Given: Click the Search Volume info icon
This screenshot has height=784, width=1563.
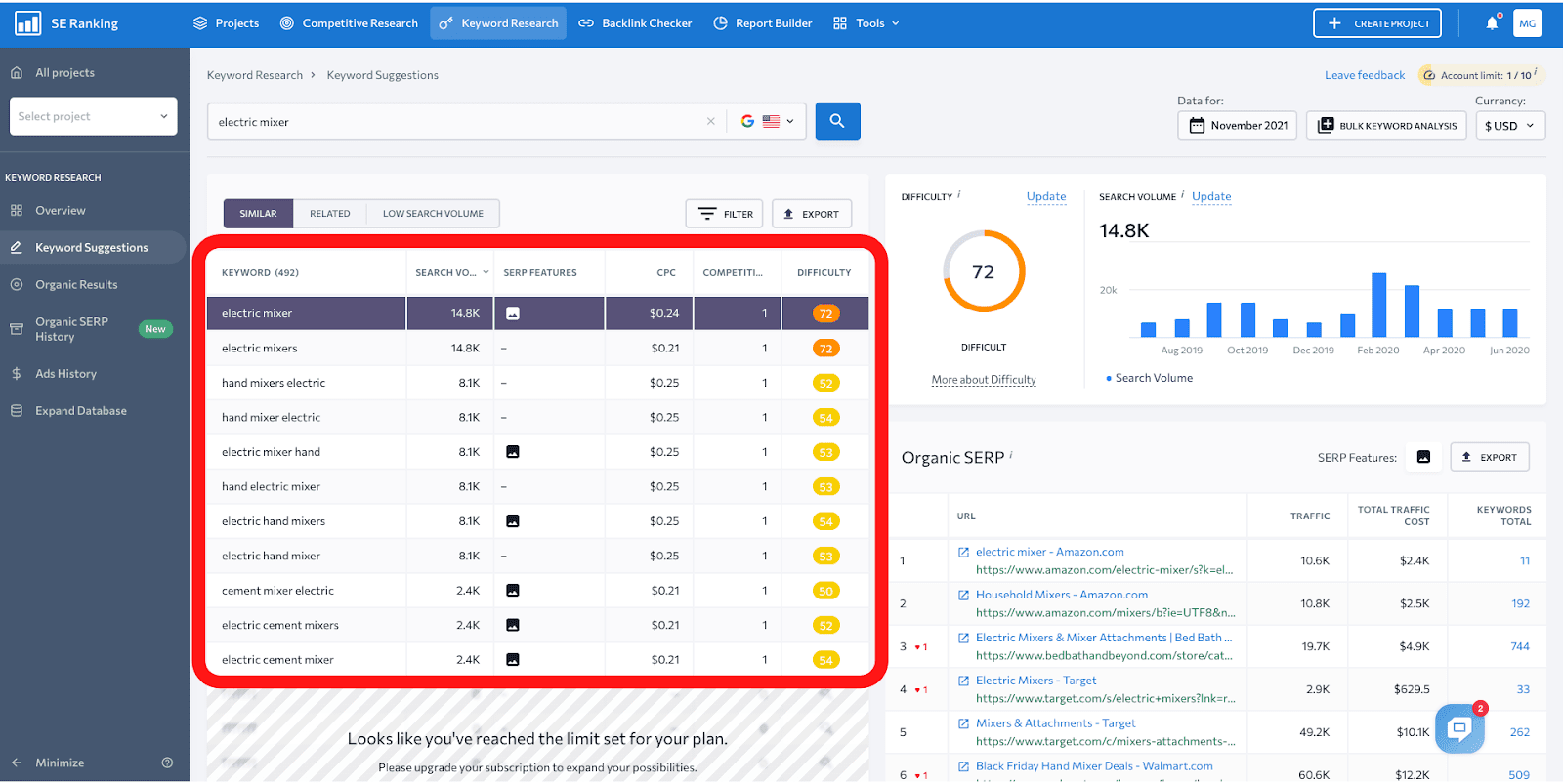Looking at the screenshot, I should point(1183,194).
